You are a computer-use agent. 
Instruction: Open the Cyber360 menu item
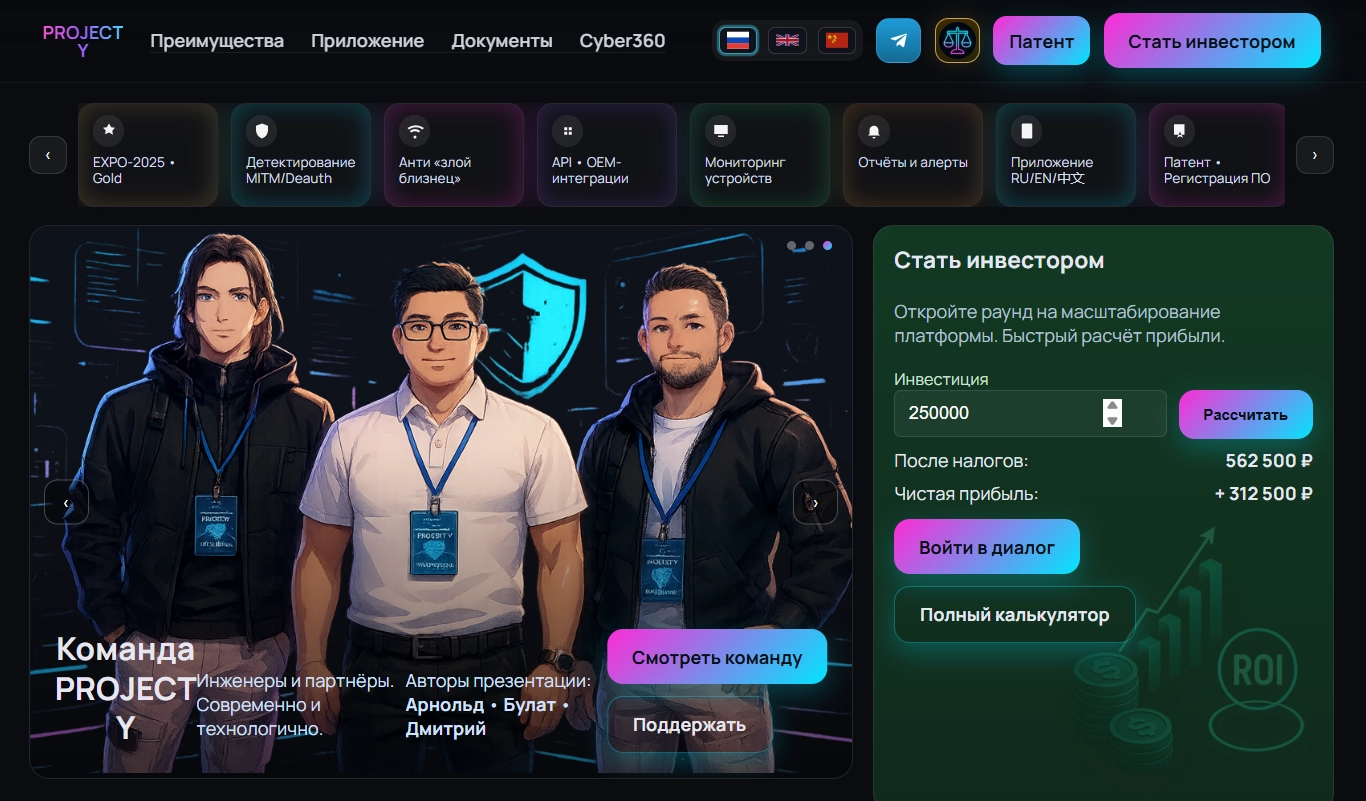pos(622,41)
